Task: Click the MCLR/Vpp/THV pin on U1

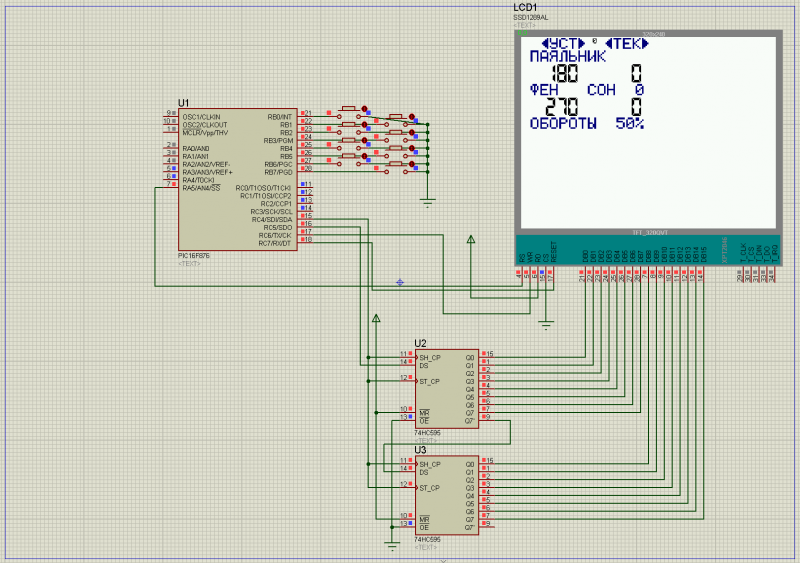Action: pyautogui.click(x=171, y=133)
